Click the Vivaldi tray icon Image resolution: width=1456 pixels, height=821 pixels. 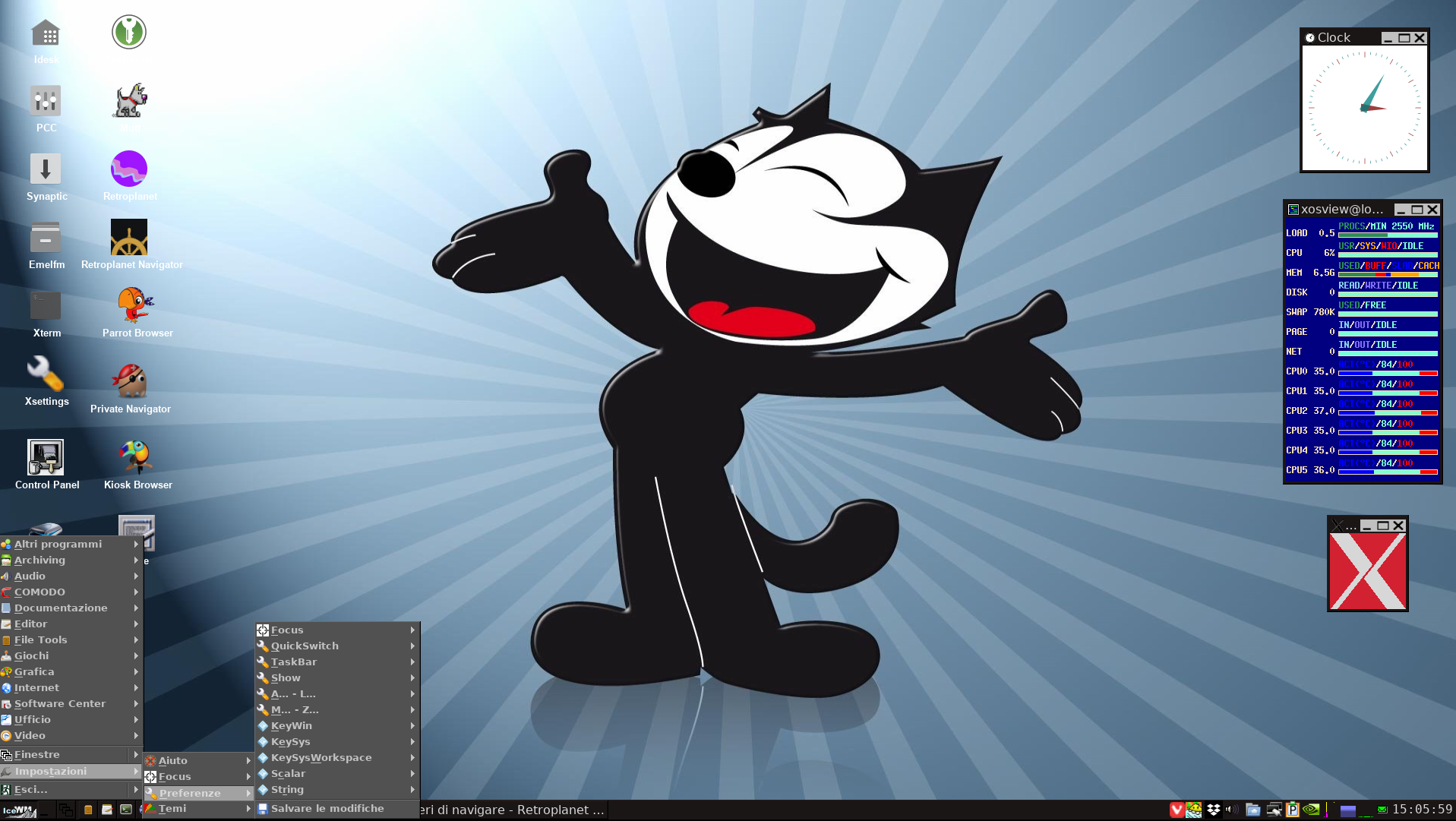pyautogui.click(x=1176, y=810)
